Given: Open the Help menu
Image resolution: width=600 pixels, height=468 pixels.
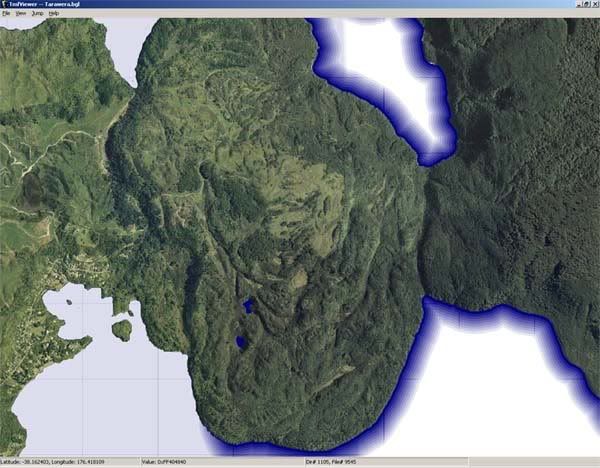Looking at the screenshot, I should pyautogui.click(x=54, y=14).
